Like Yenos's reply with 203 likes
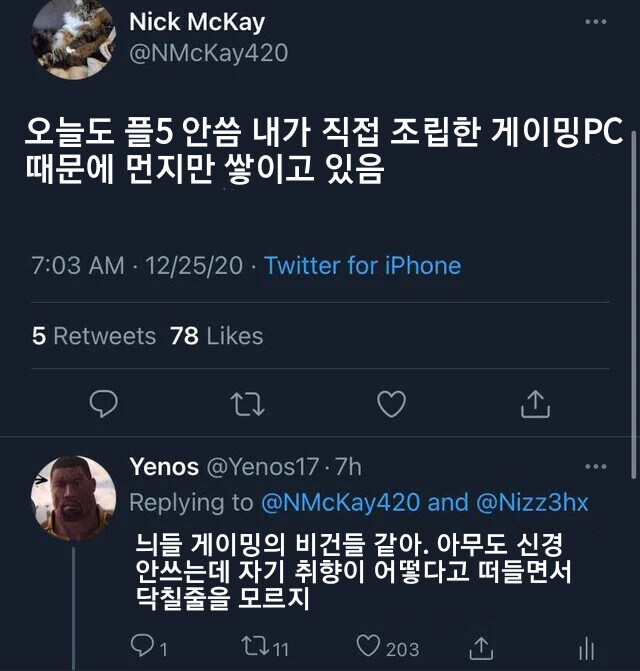Image resolution: width=640 pixels, height=671 pixels. point(370,648)
